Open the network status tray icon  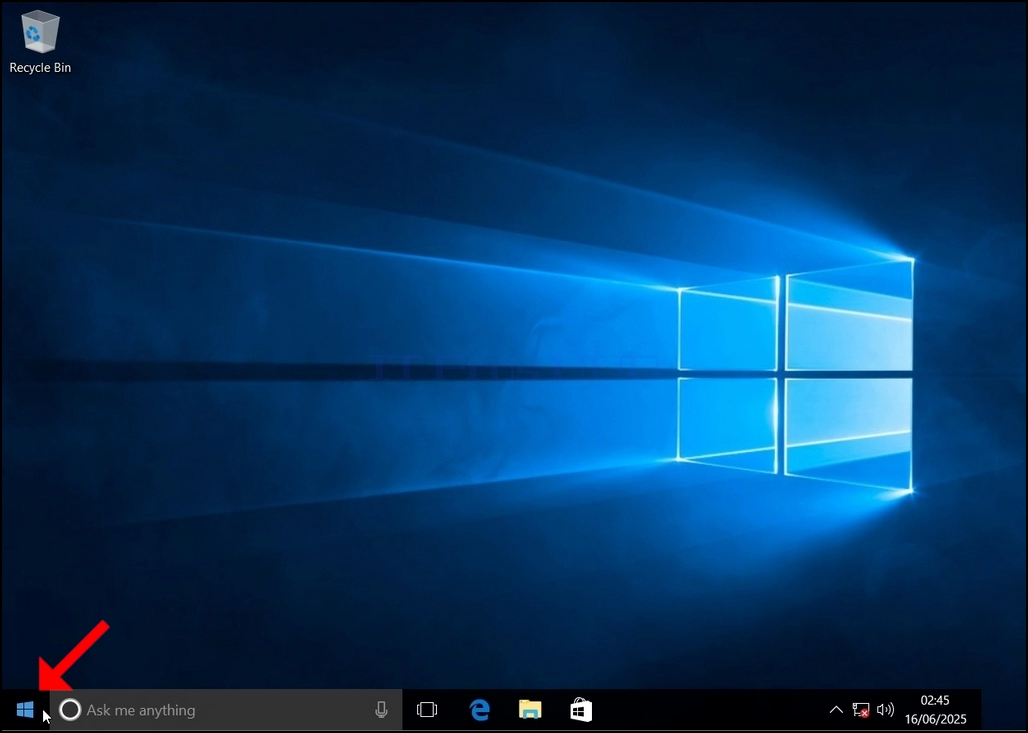point(861,710)
